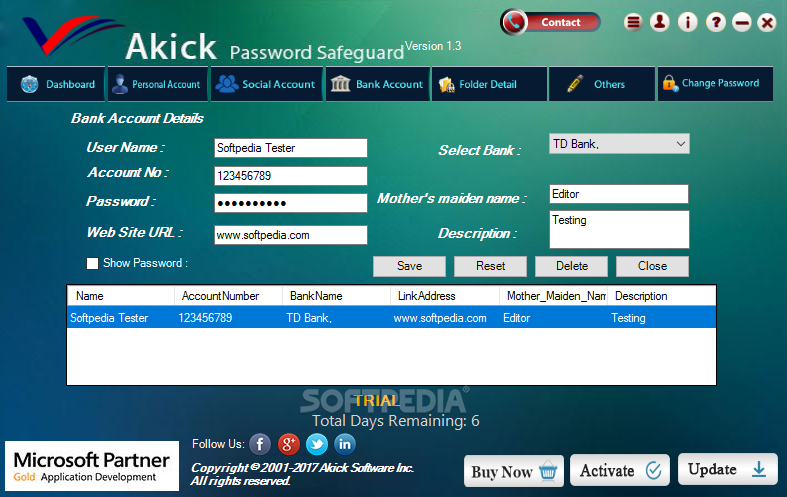Open the Twitter follow icon

[x=317, y=444]
